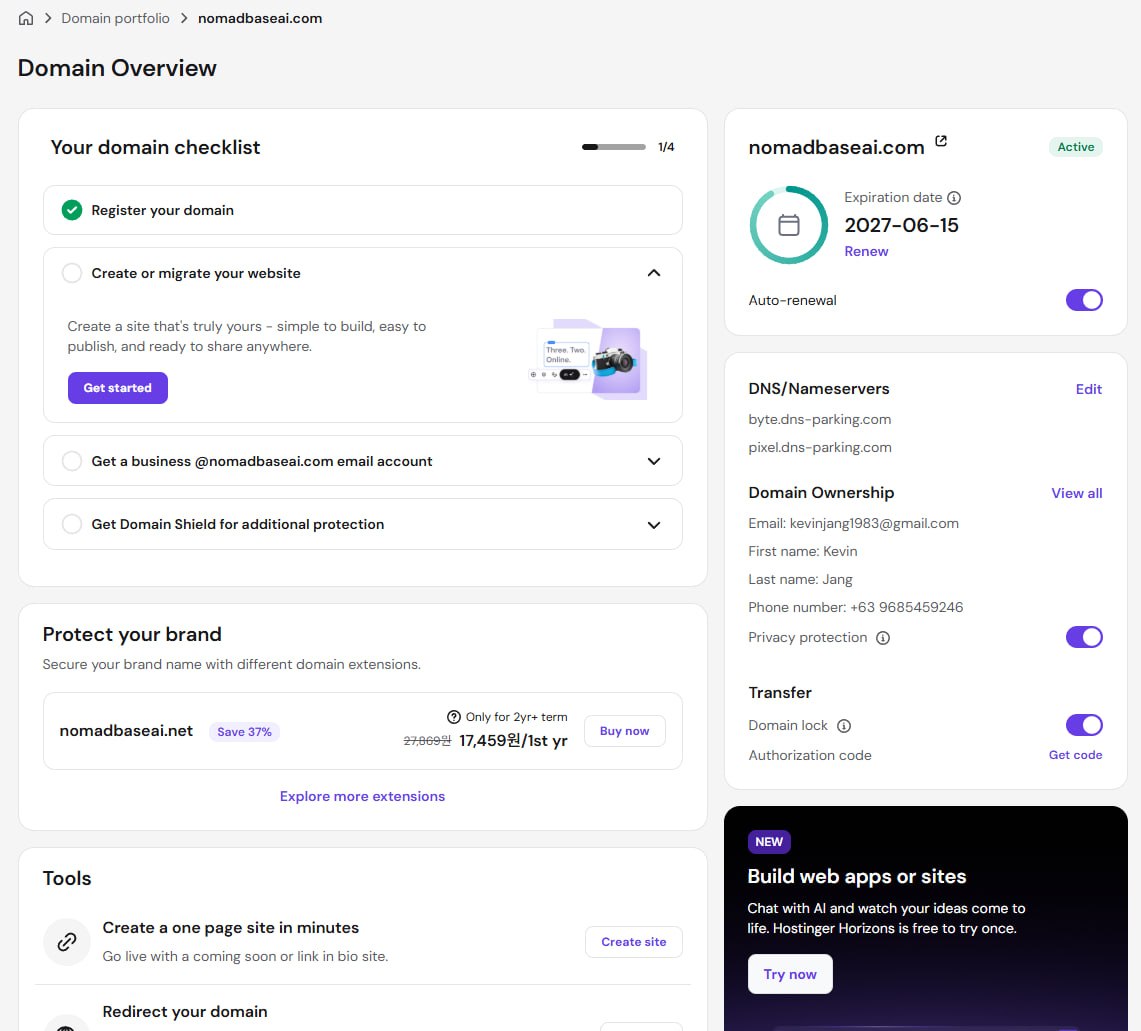1141x1031 pixels.
Task: Expand the business email account section
Action: [653, 461]
